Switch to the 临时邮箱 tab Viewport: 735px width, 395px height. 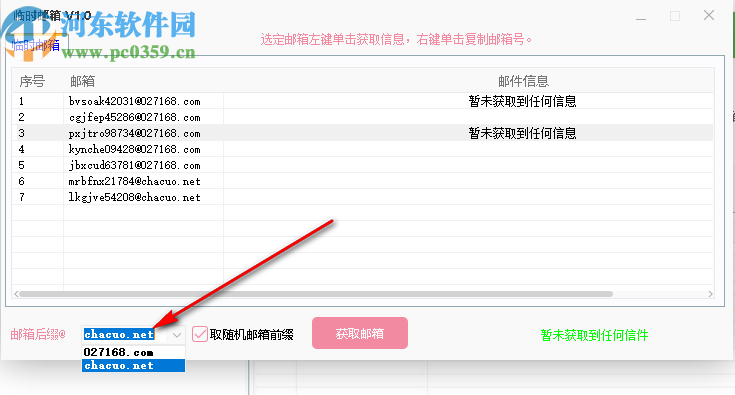click(36, 45)
